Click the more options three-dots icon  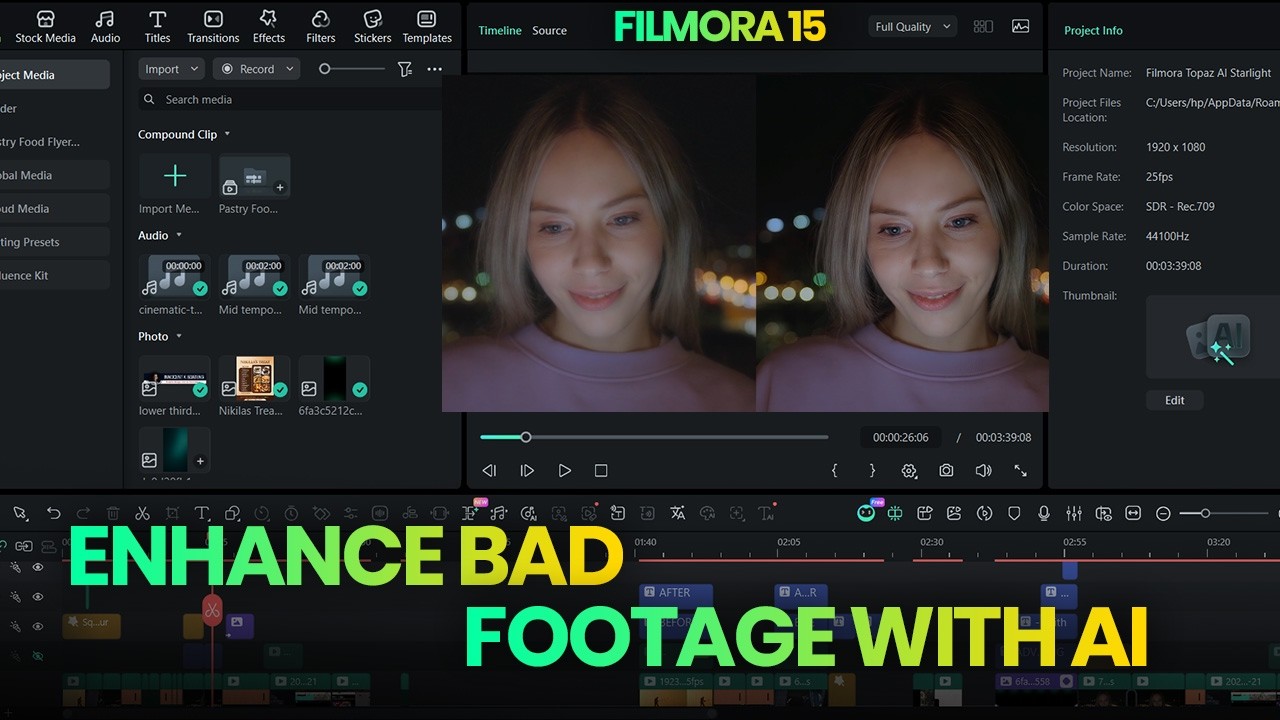click(x=434, y=69)
